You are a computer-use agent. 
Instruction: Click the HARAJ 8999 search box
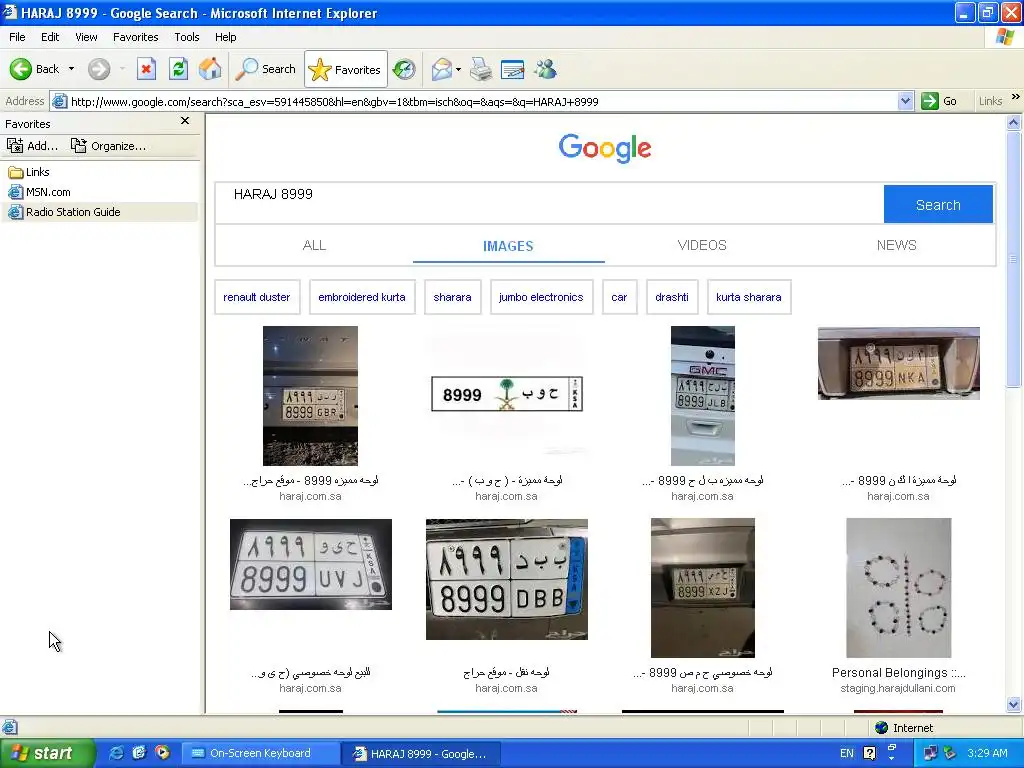549,203
